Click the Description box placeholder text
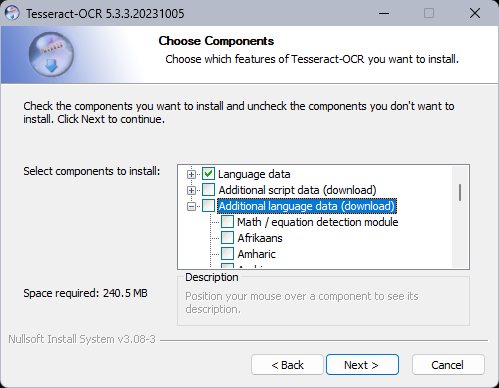This screenshot has width=499, height=388. click(302, 303)
